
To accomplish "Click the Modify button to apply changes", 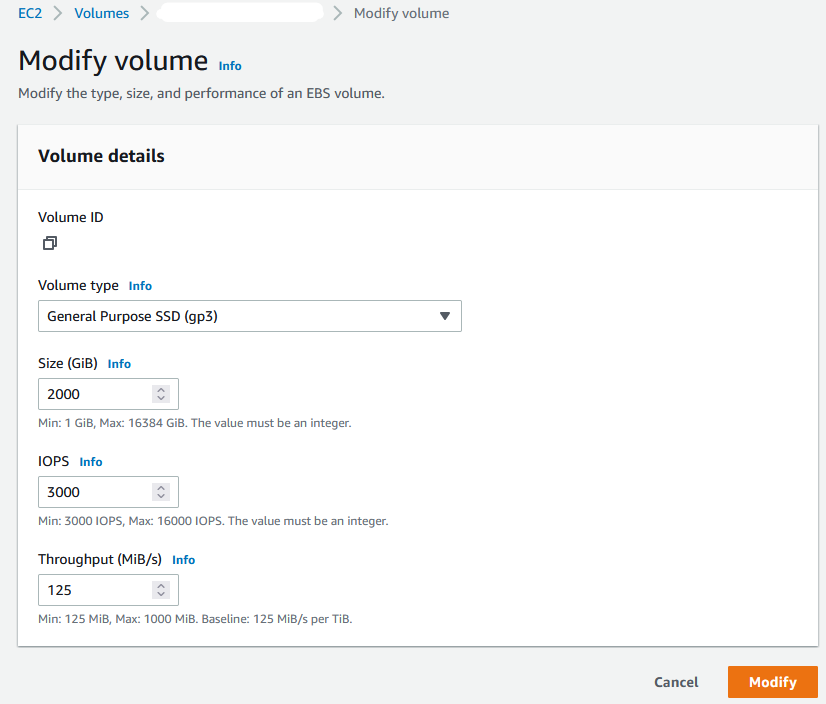I will pos(772,682).
